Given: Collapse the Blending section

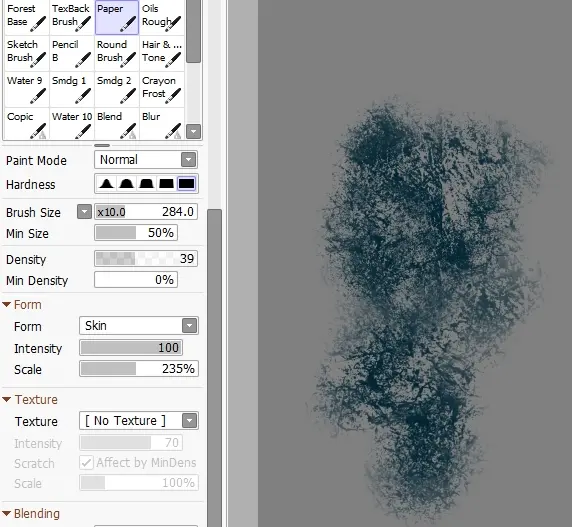Looking at the screenshot, I should (7, 514).
